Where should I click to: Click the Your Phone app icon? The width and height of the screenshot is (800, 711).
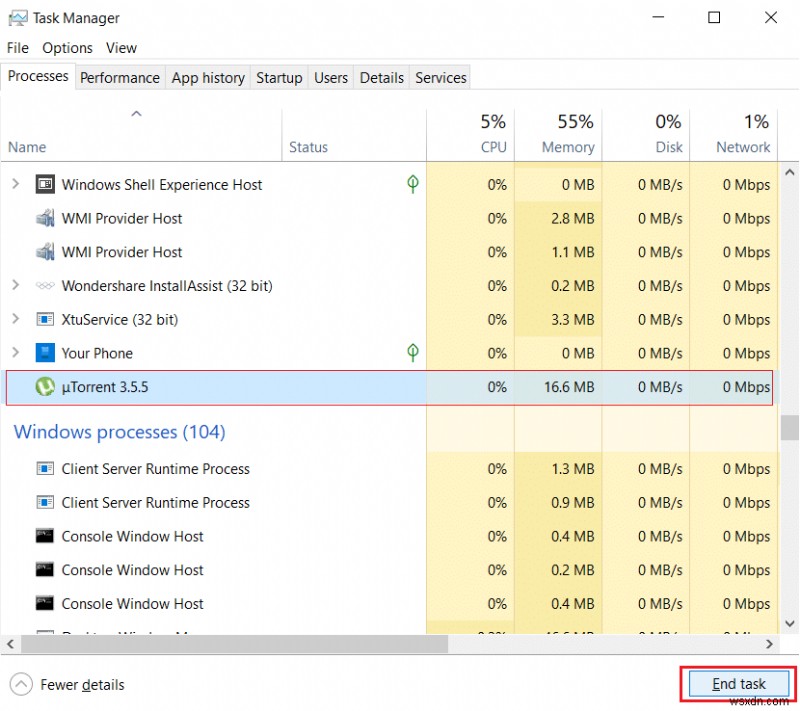[x=44, y=352]
